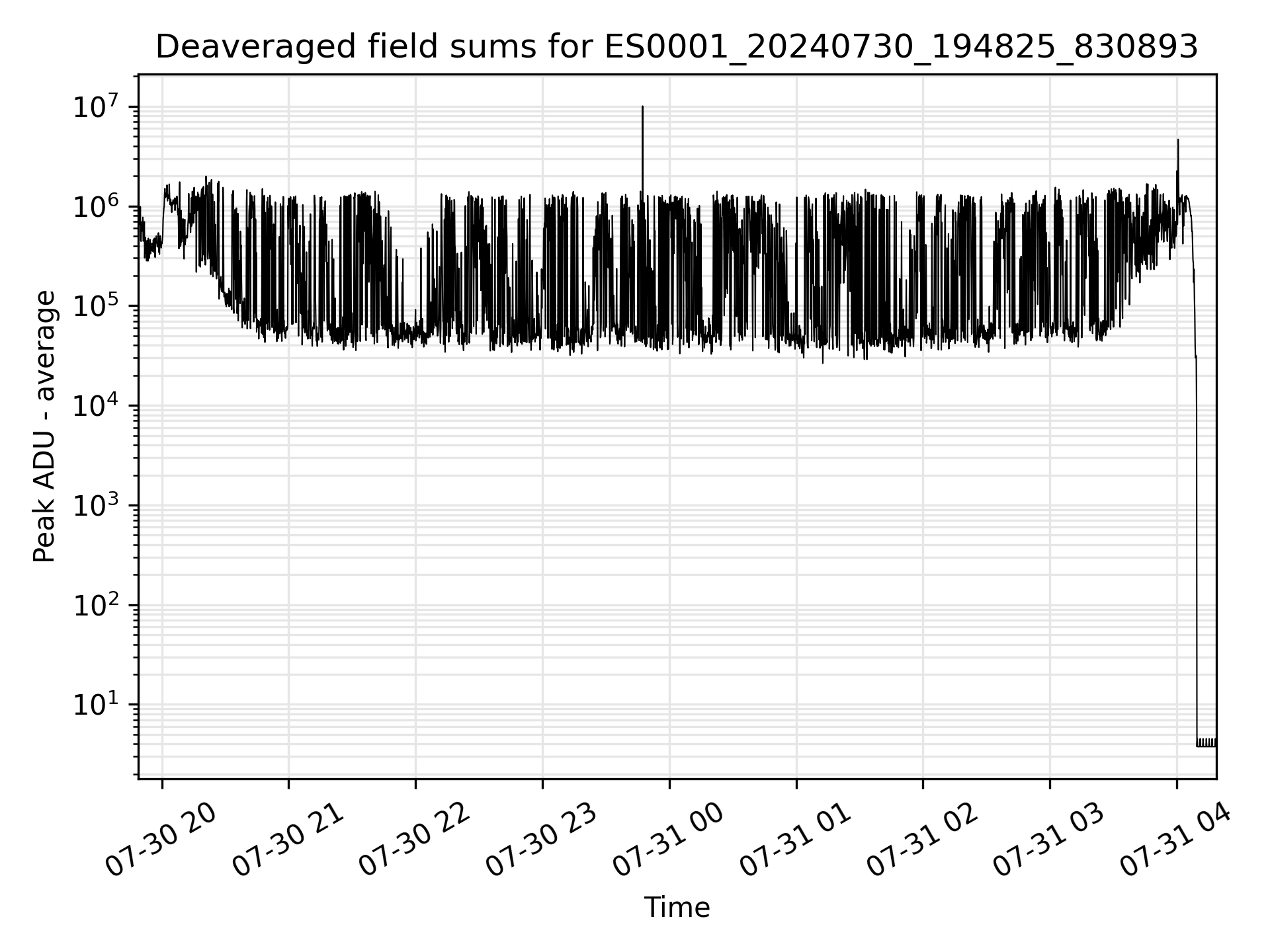Click the 10^2 y-axis tick label

[97, 606]
